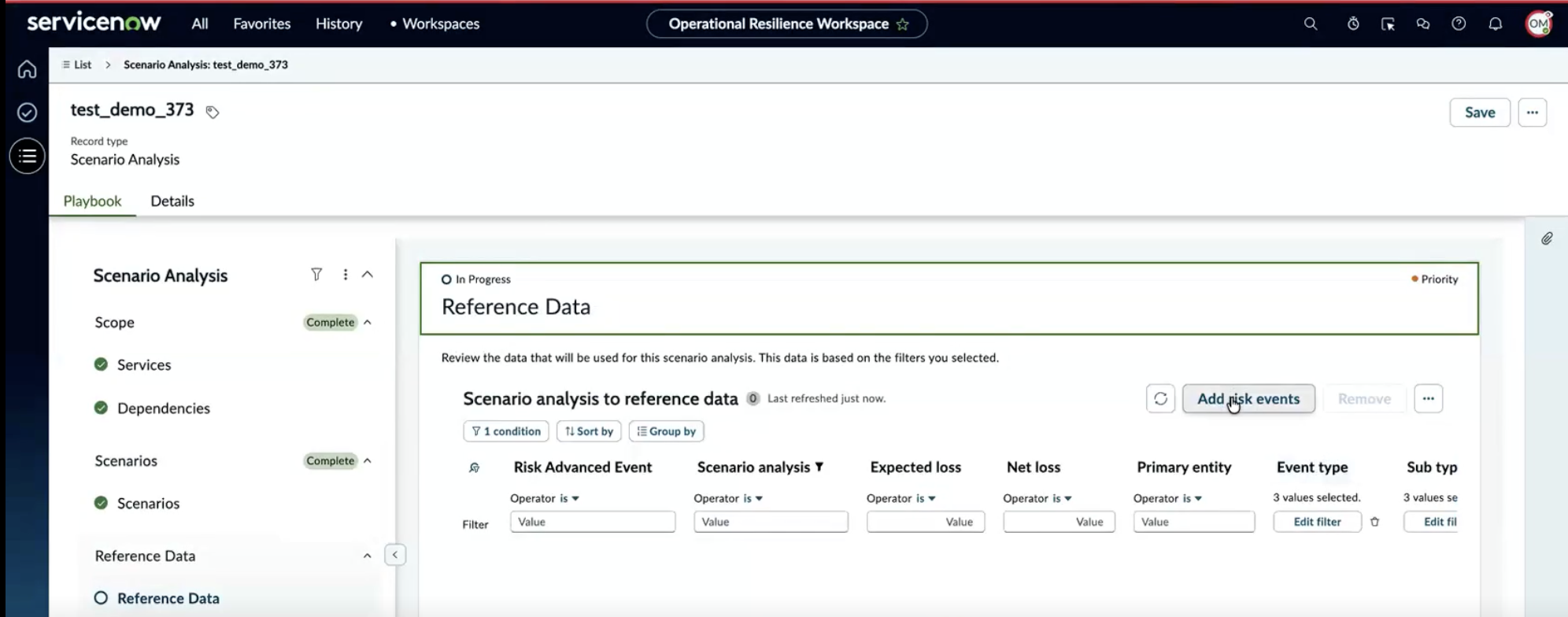Collapse the Scenario Analysis playbook chevron
The width and height of the screenshot is (1568, 617).
(x=368, y=274)
